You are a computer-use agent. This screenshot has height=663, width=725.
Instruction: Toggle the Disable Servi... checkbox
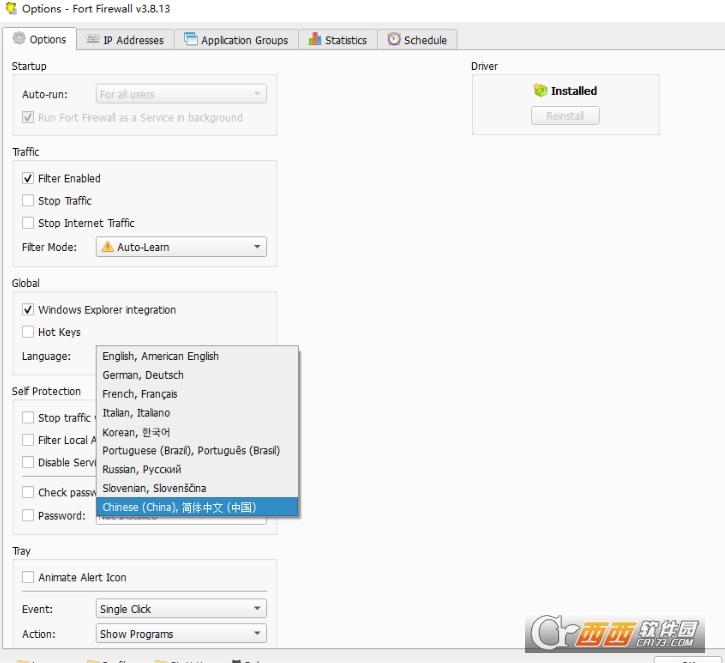pos(28,462)
